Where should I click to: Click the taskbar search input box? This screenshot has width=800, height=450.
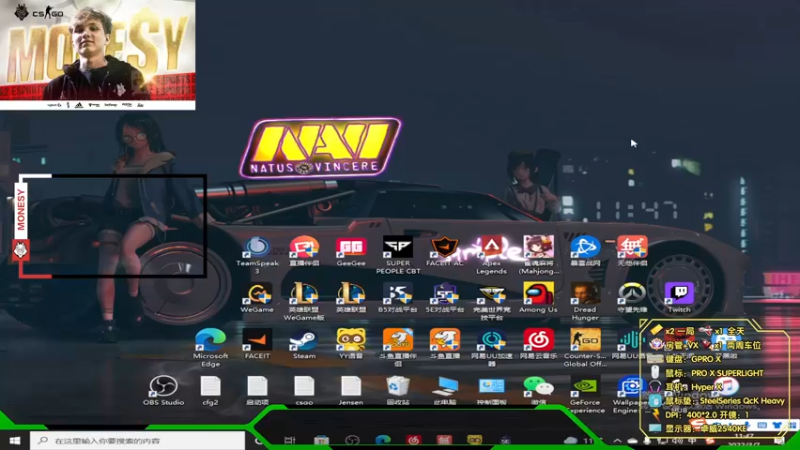coord(137,440)
